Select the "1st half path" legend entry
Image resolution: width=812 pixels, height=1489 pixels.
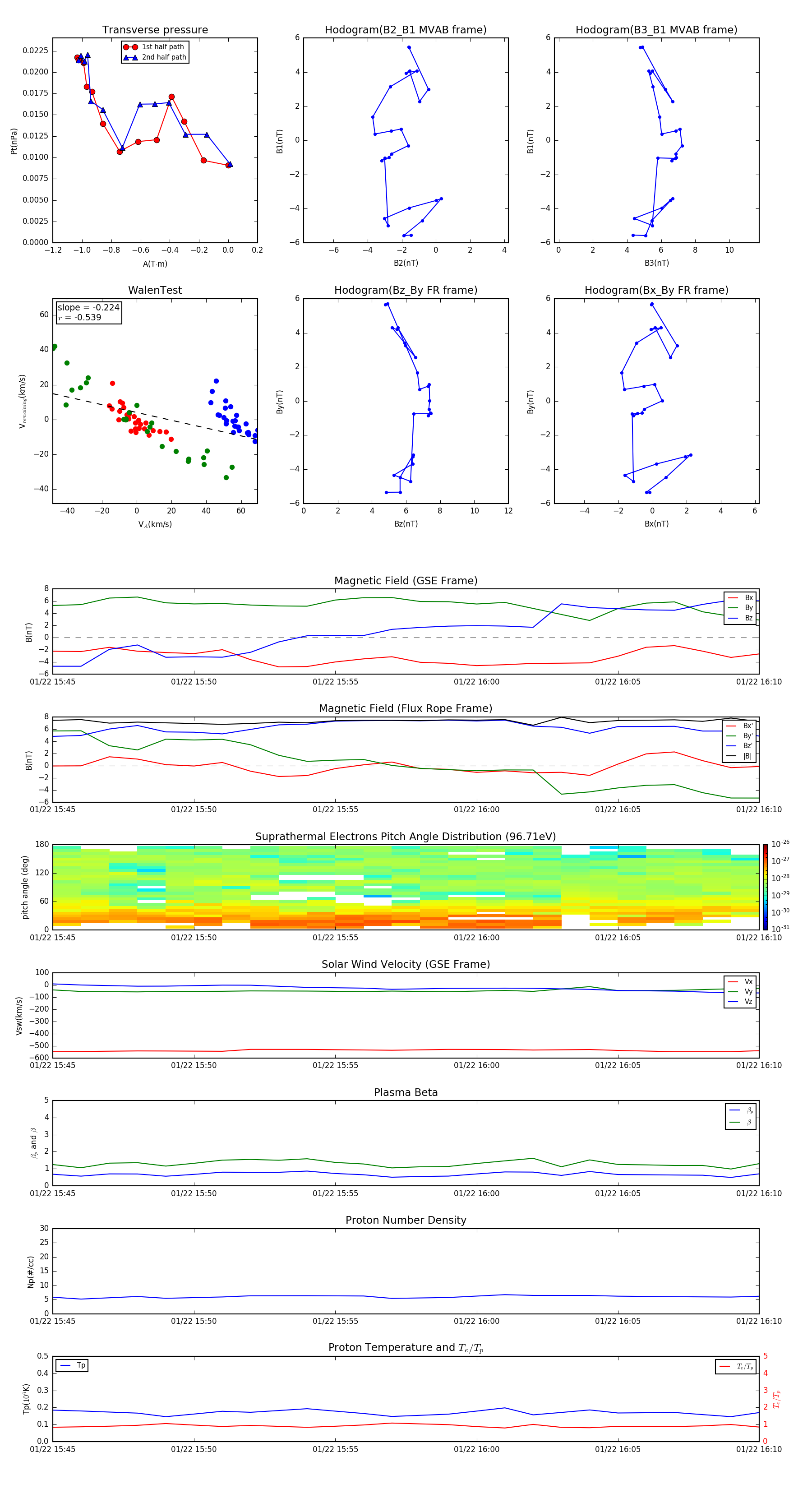point(154,47)
